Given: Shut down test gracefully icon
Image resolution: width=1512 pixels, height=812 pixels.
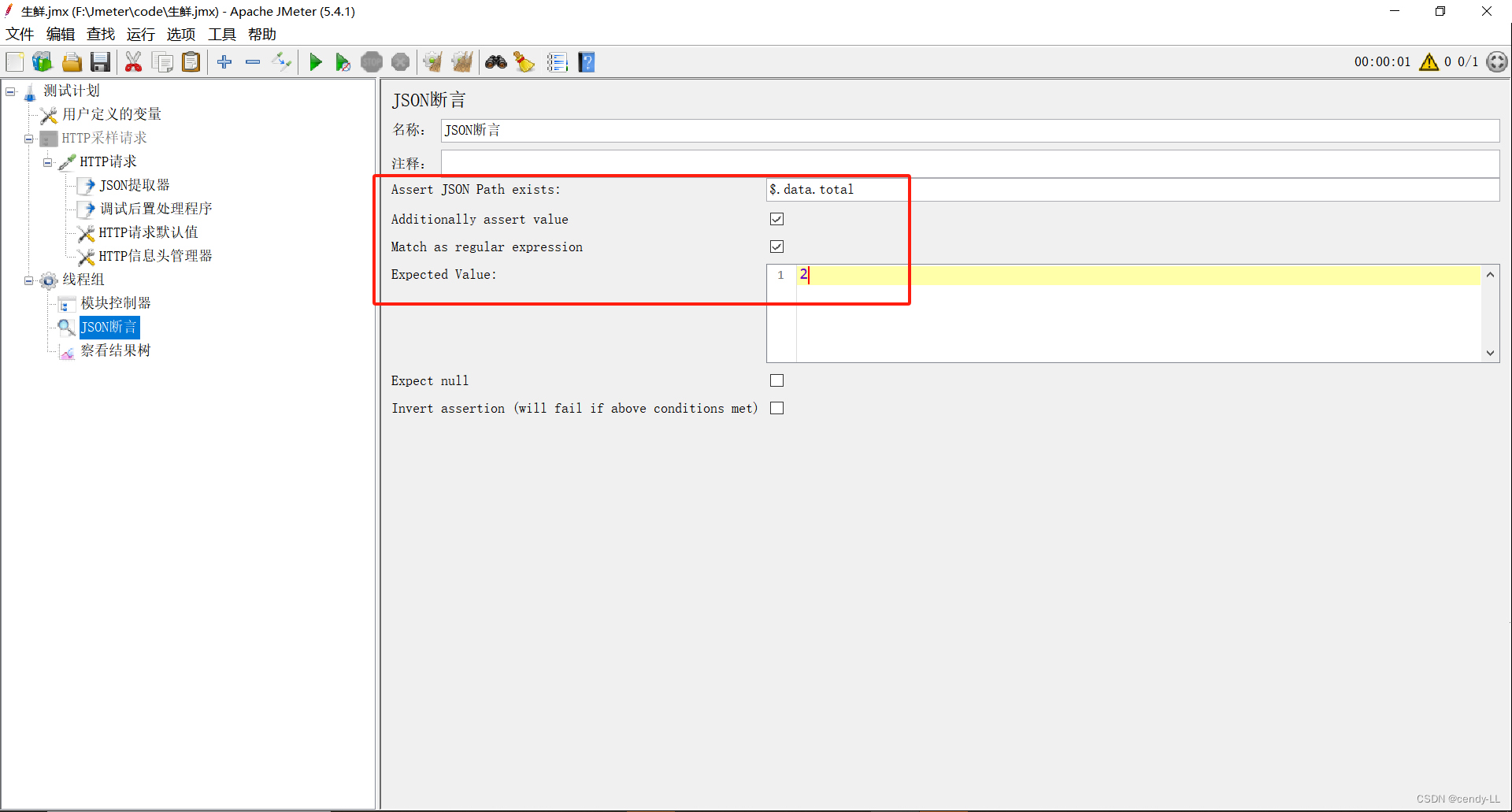Looking at the screenshot, I should pos(401,62).
